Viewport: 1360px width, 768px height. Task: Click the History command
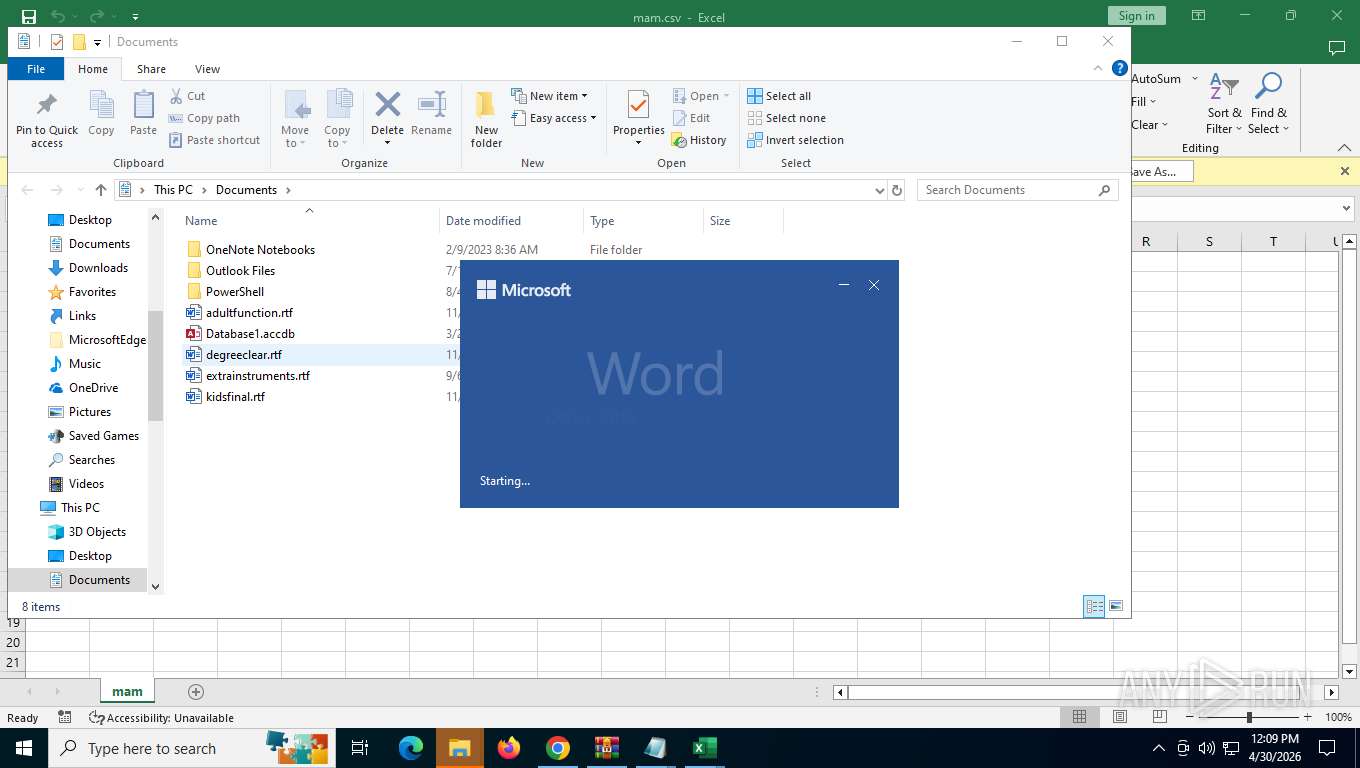pyautogui.click(x=699, y=140)
